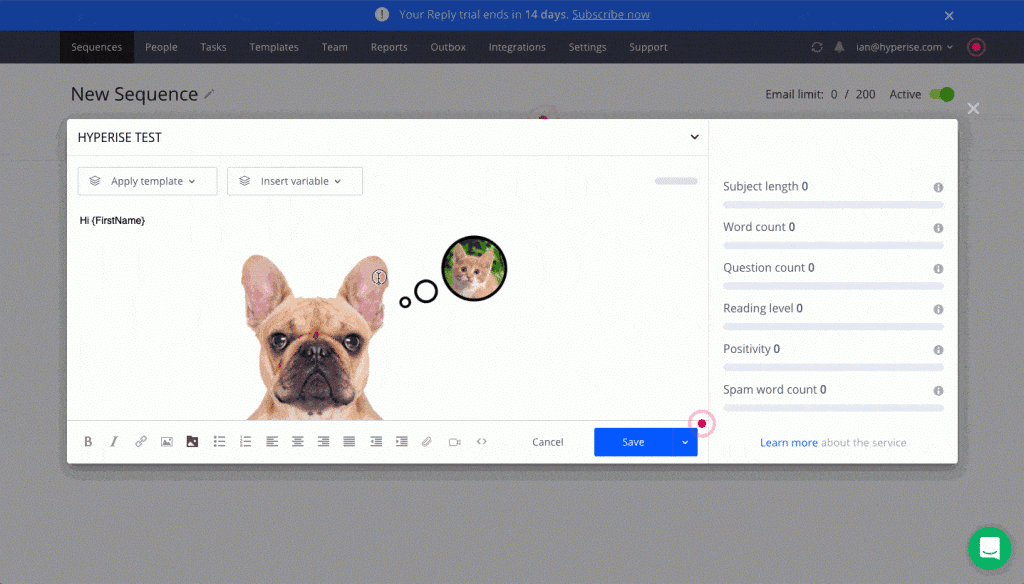This screenshot has width=1024, height=584.
Task: Open the Insert variable dropdown
Action: [295, 181]
